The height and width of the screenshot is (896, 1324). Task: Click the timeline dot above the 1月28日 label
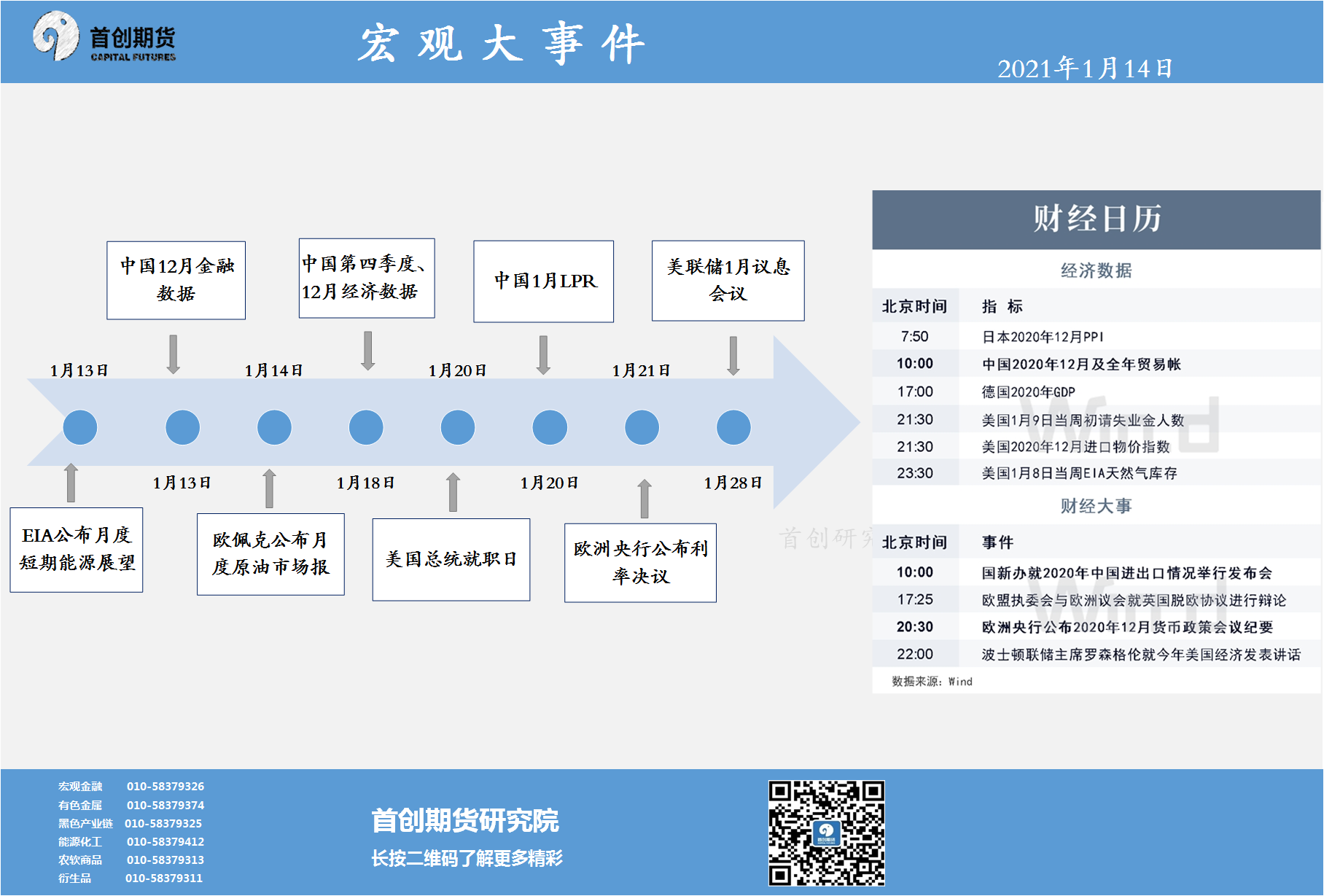[x=733, y=427]
